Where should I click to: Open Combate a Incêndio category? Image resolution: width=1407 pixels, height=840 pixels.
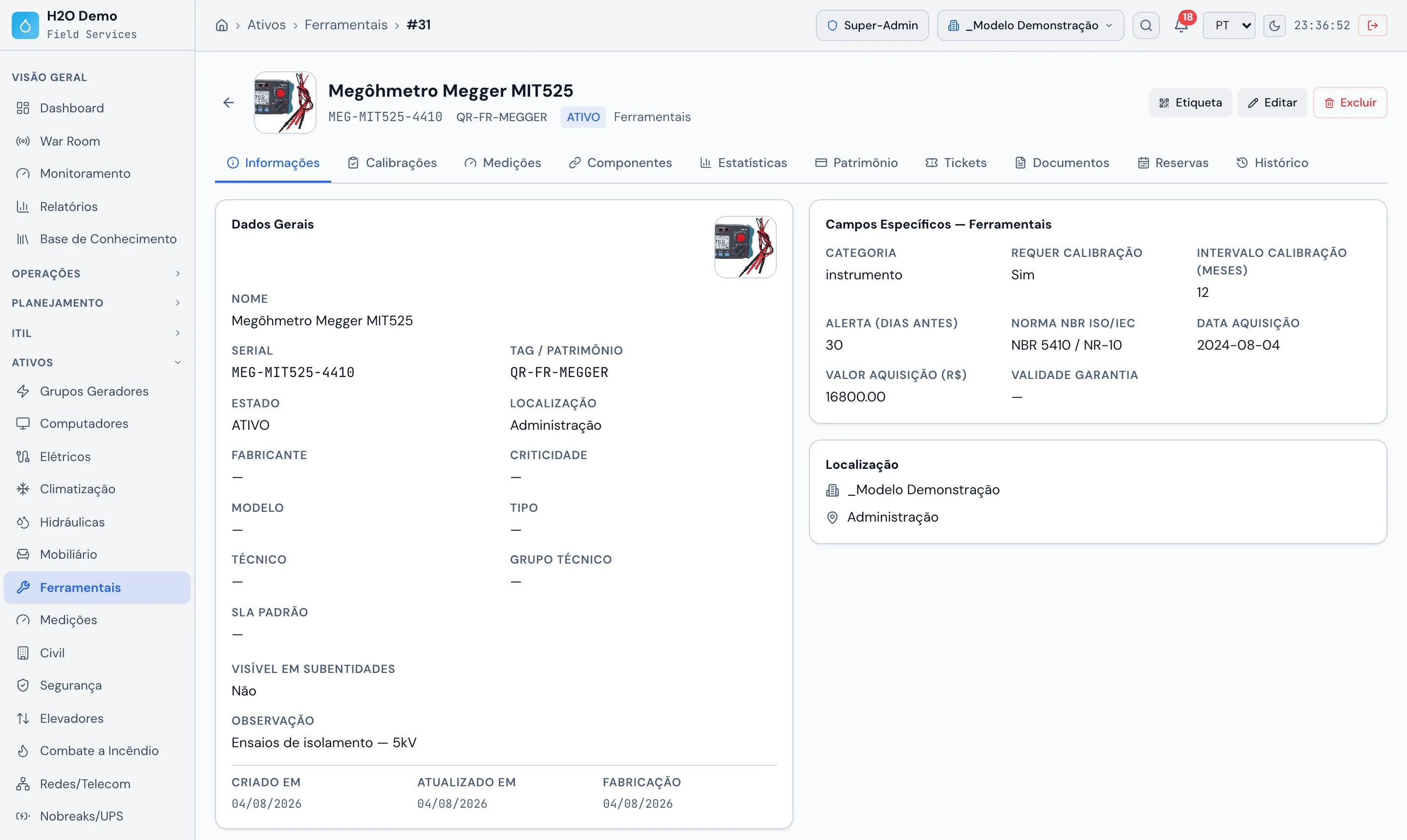(97, 751)
